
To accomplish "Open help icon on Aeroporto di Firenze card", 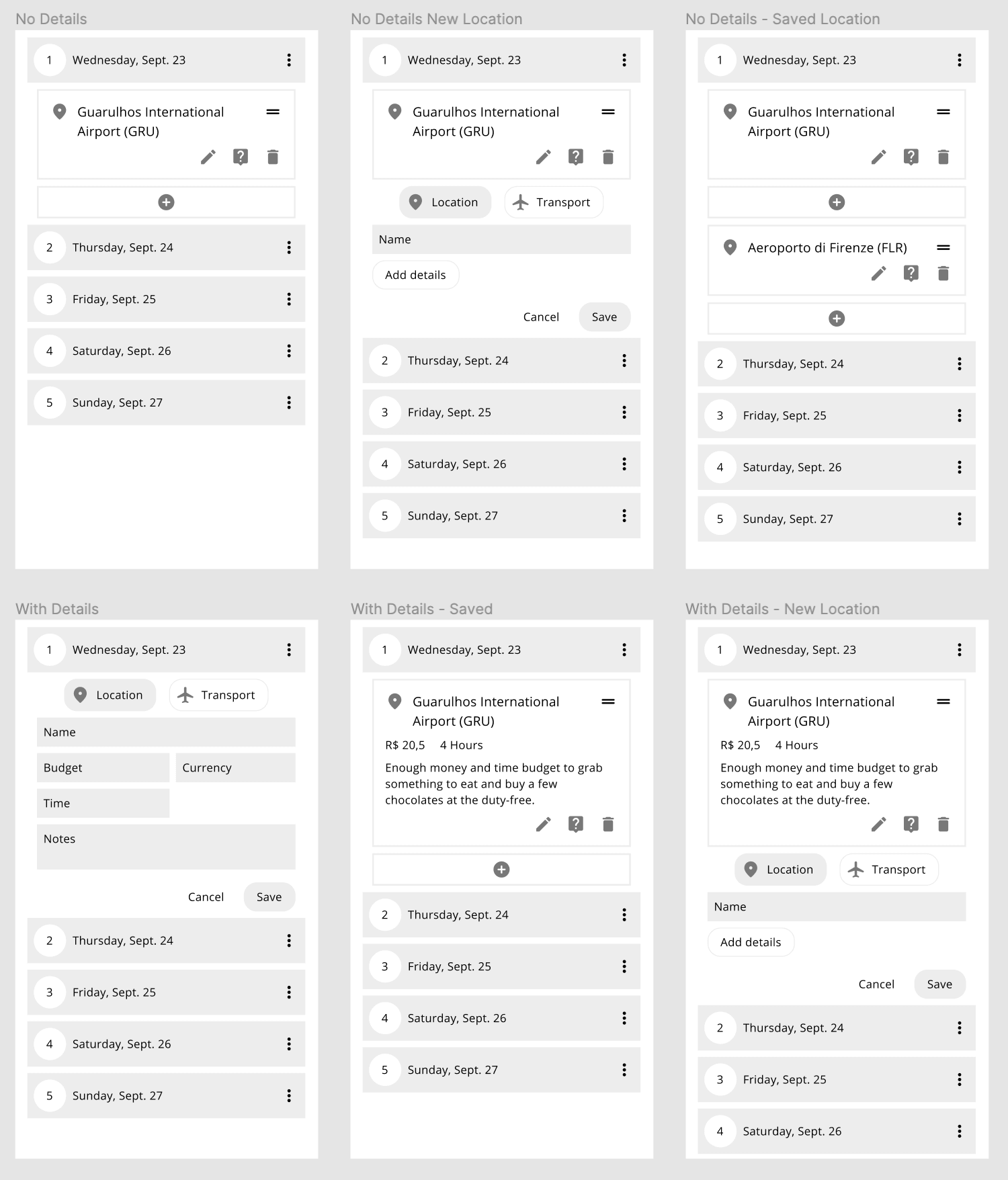I will pos(911,273).
